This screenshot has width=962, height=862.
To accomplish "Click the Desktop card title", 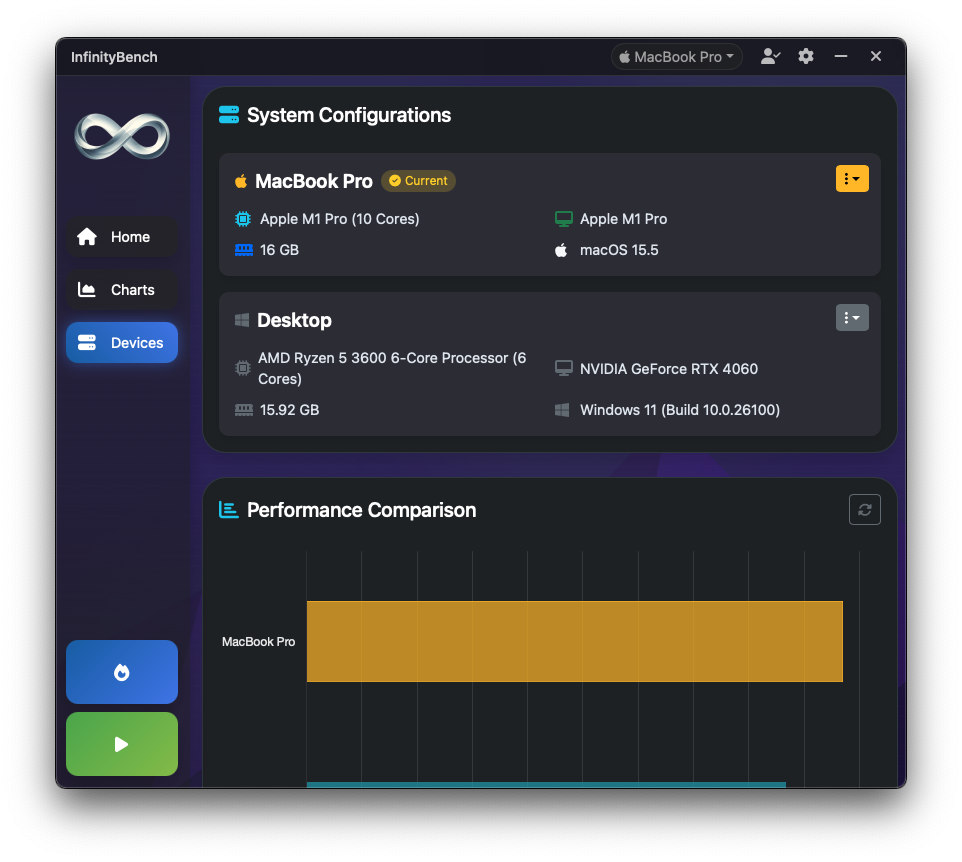I will click(294, 320).
